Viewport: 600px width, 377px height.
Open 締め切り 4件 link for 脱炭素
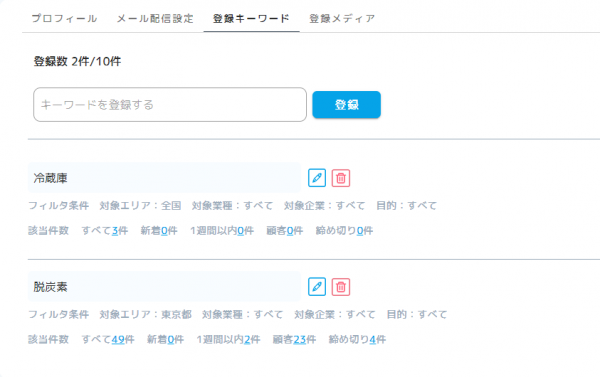373,339
